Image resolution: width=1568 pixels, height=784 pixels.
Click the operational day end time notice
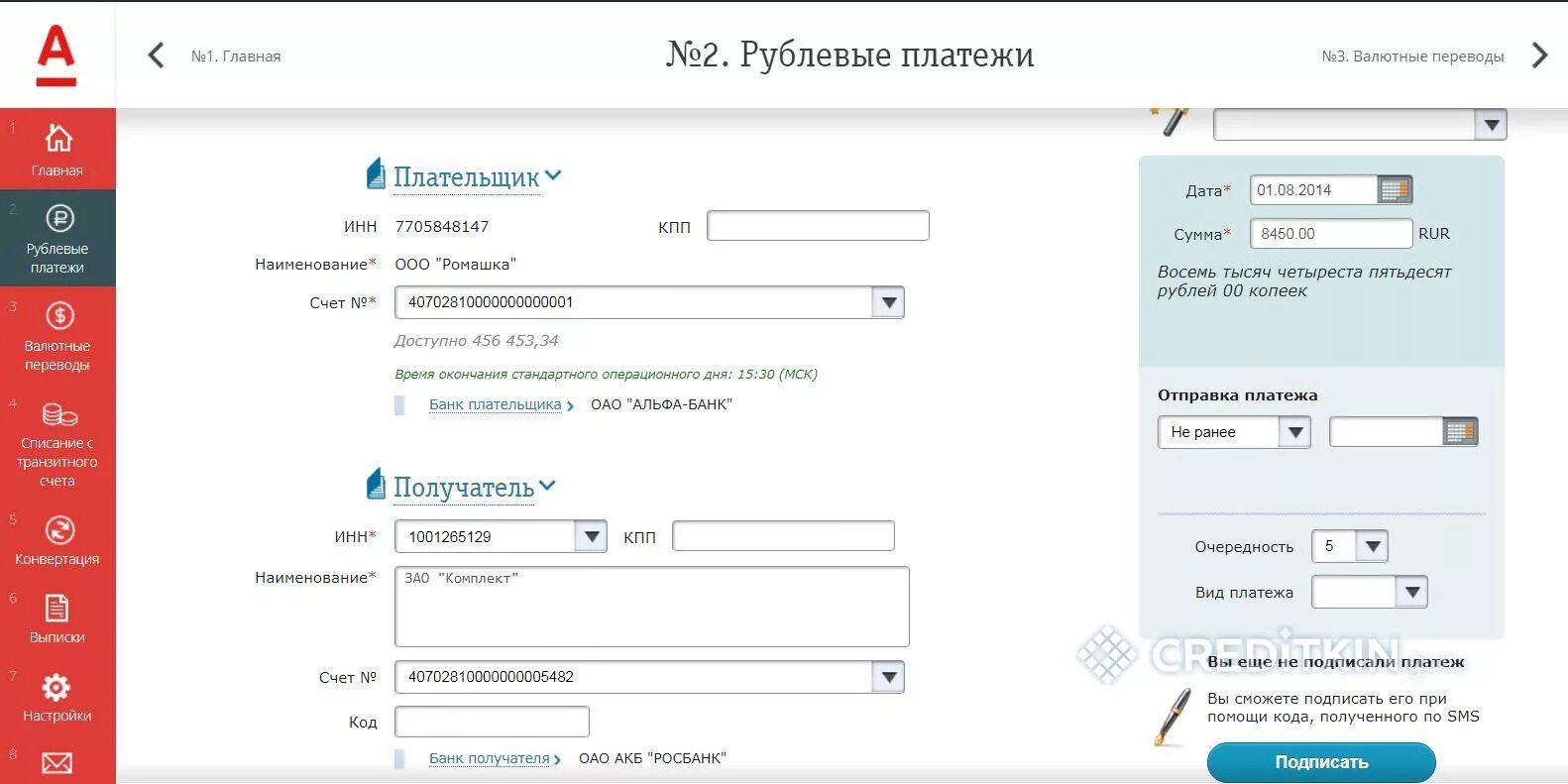click(606, 375)
